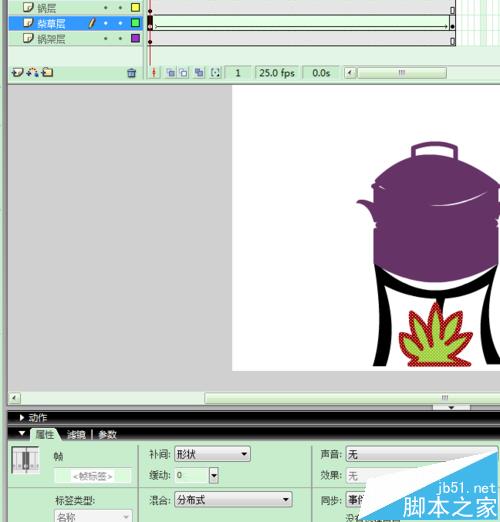Open the 声音 sound dropdown
This screenshot has width=500, height=522.
(422, 454)
